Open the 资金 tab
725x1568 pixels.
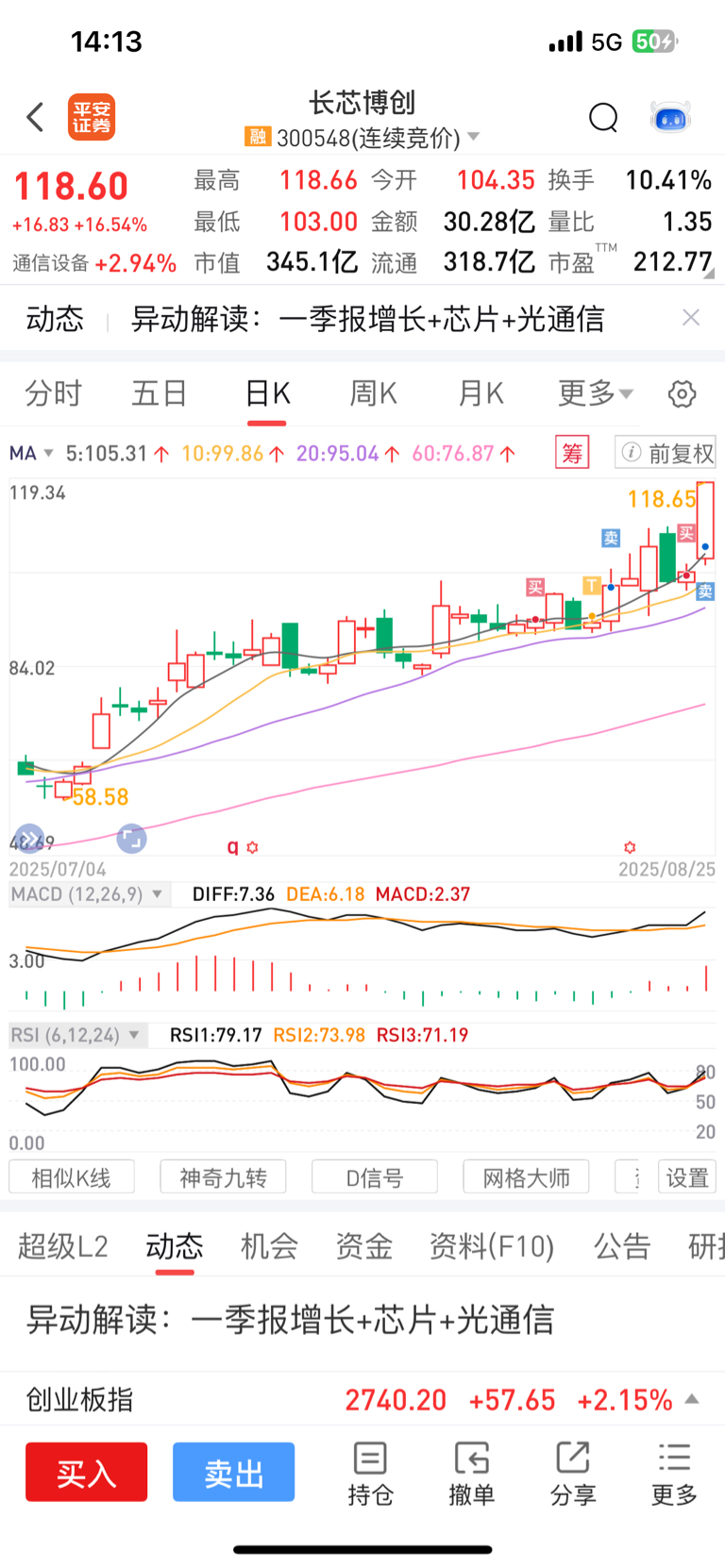pos(363,1246)
